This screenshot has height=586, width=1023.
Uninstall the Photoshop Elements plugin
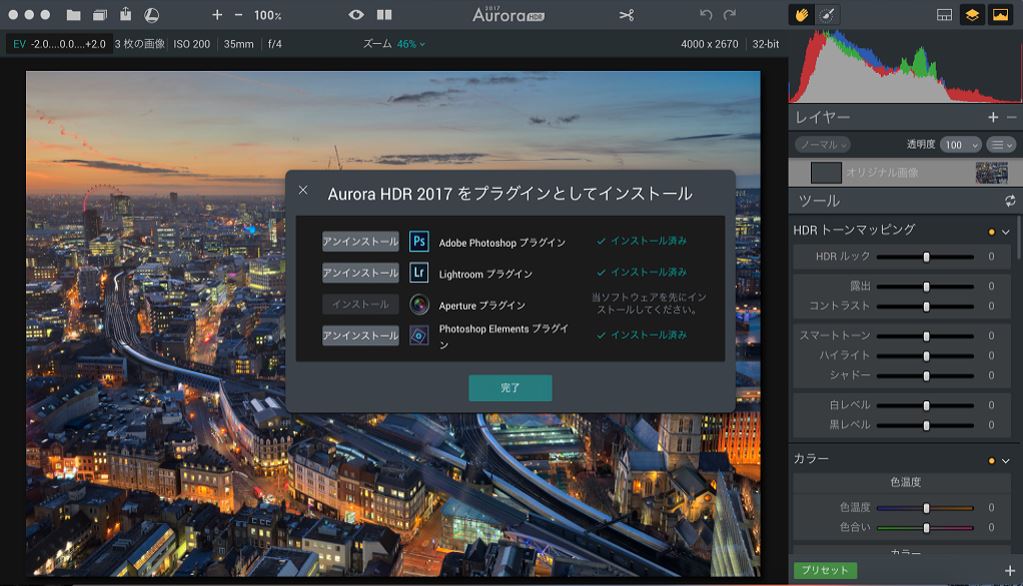pos(360,335)
